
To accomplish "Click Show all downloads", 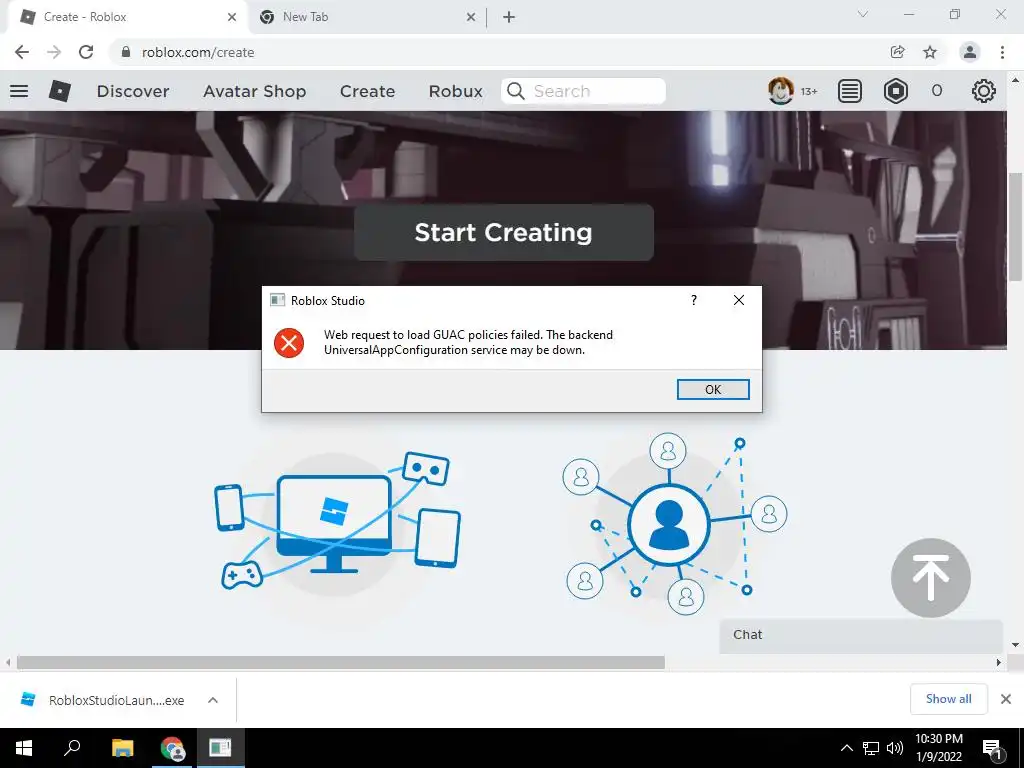I will tap(948, 699).
